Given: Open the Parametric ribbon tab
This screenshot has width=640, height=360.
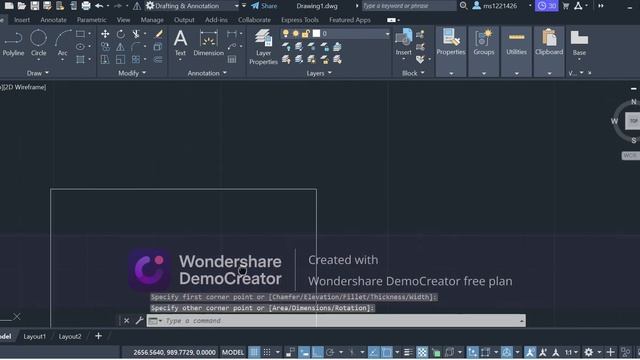Looking at the screenshot, I should [x=91, y=20].
